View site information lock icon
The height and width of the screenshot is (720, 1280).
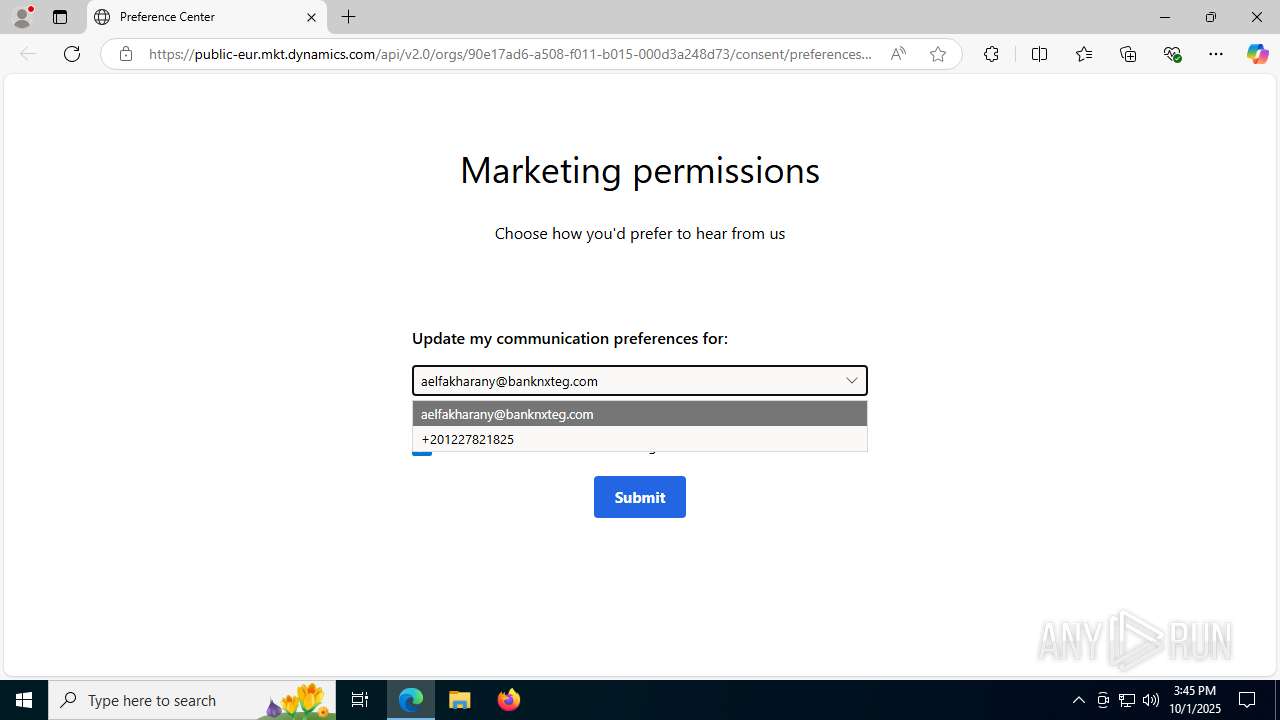126,54
